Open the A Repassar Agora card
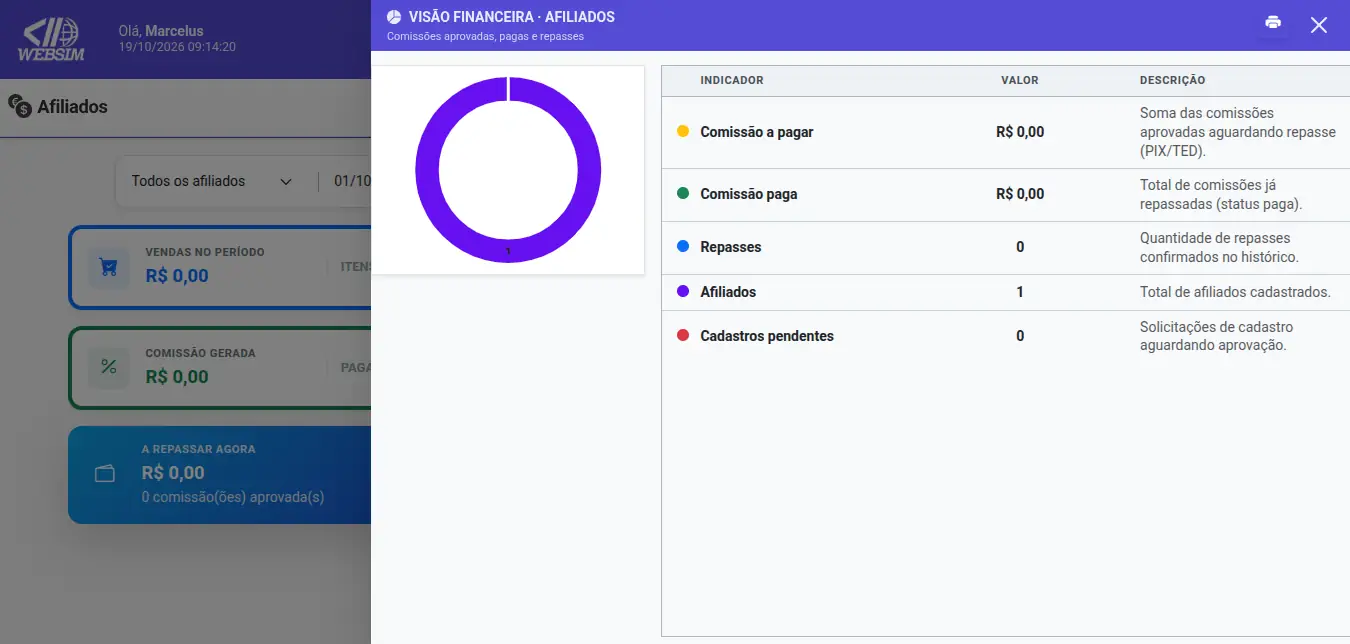Screen dimensions: 1350x644 219,475
